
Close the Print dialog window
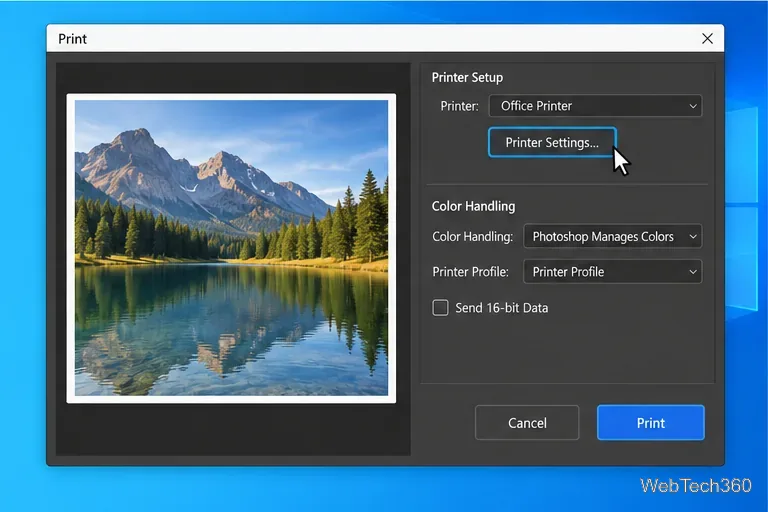pyautogui.click(x=707, y=39)
